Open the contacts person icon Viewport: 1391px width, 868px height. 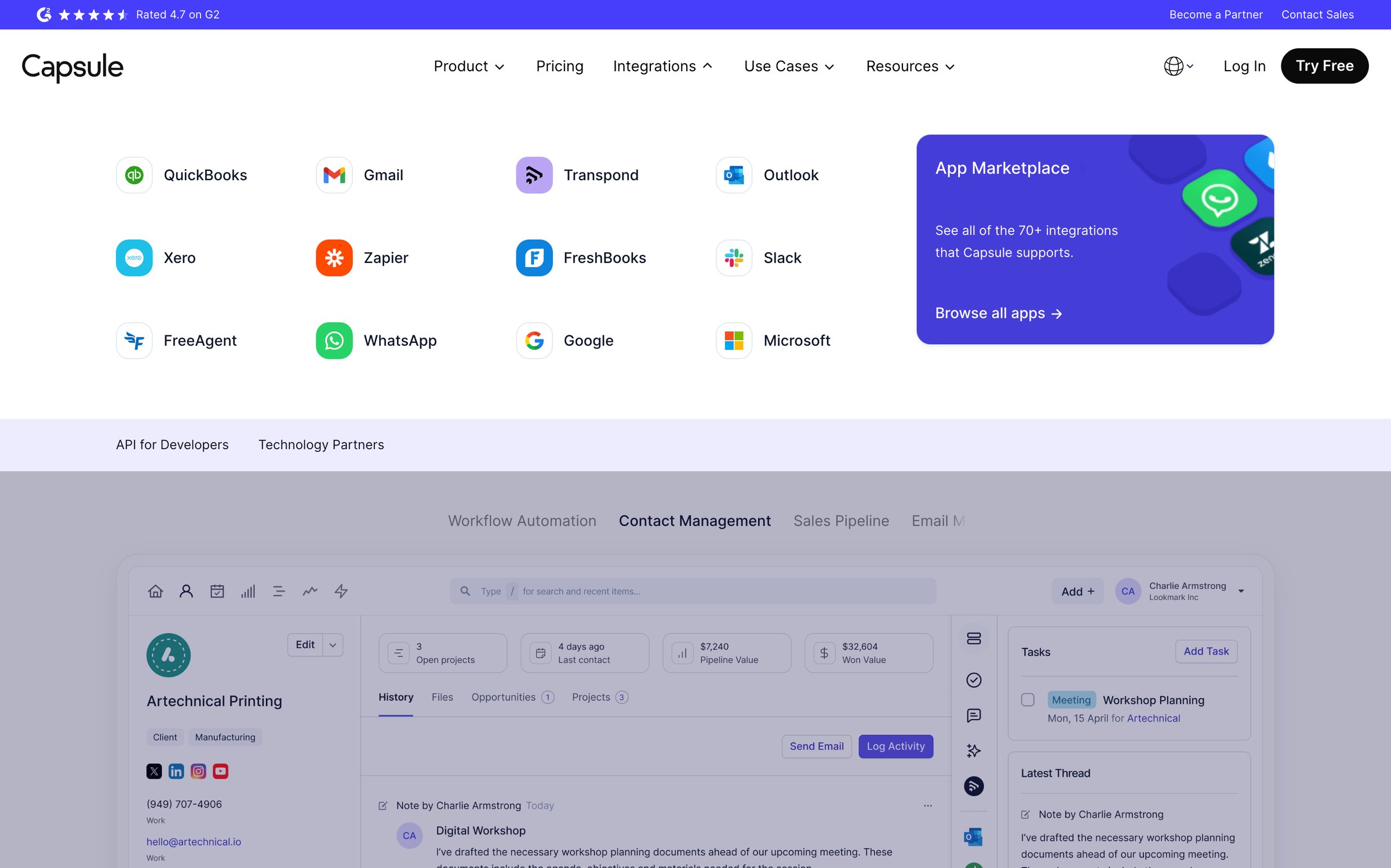click(186, 591)
